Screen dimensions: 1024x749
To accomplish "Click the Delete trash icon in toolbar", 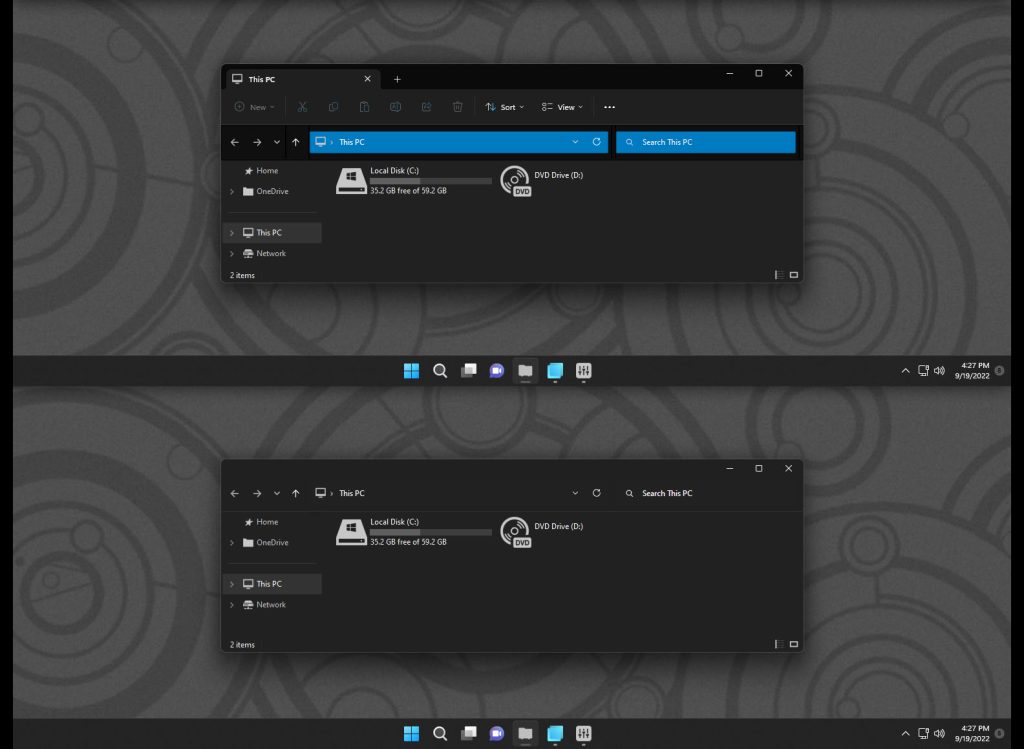I will 458,107.
